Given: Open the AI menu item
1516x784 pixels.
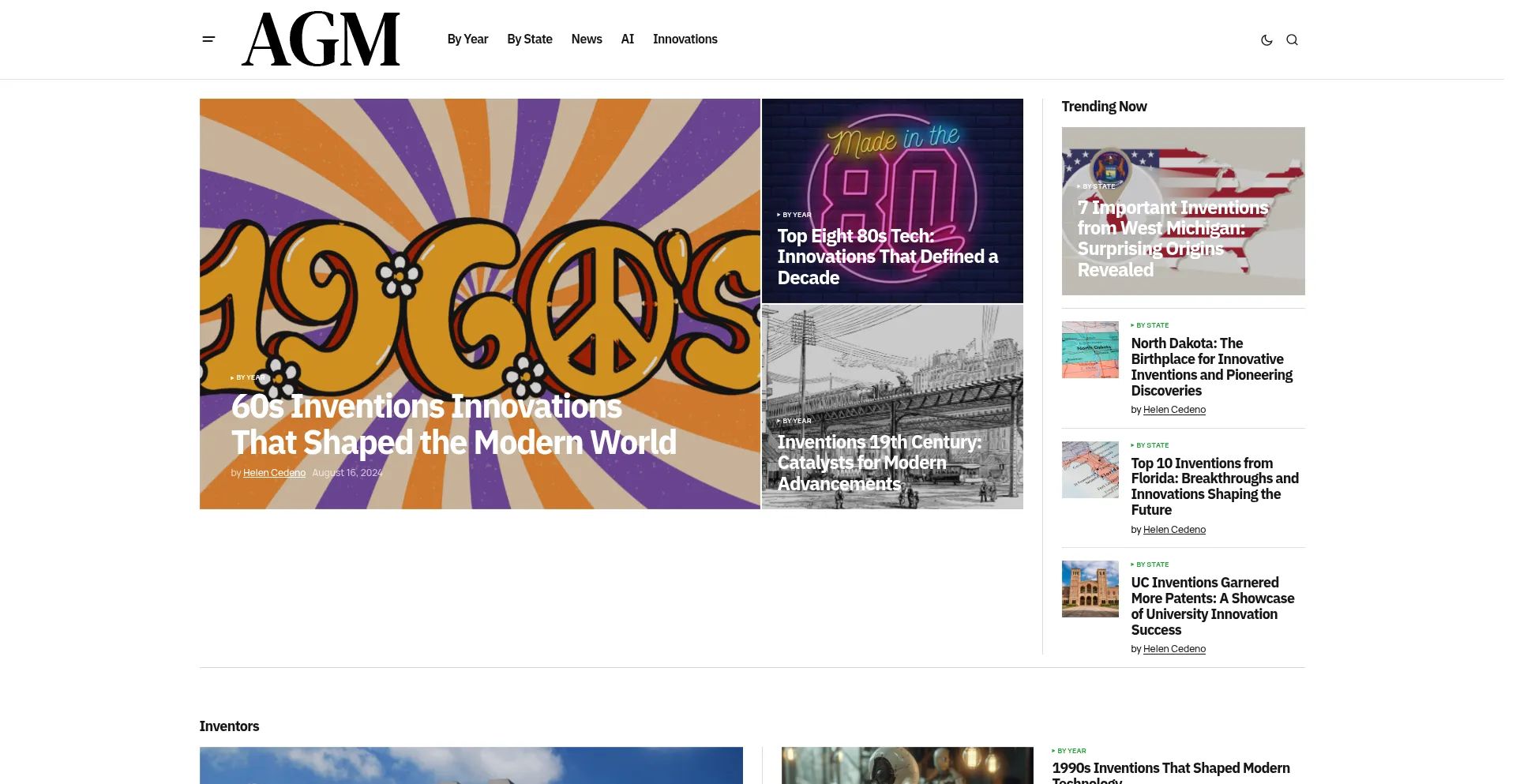Looking at the screenshot, I should click(628, 39).
